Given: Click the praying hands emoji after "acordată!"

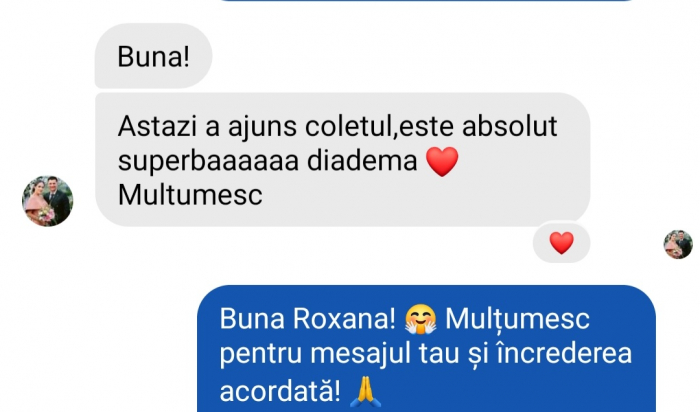Looking at the screenshot, I should coord(365,391).
